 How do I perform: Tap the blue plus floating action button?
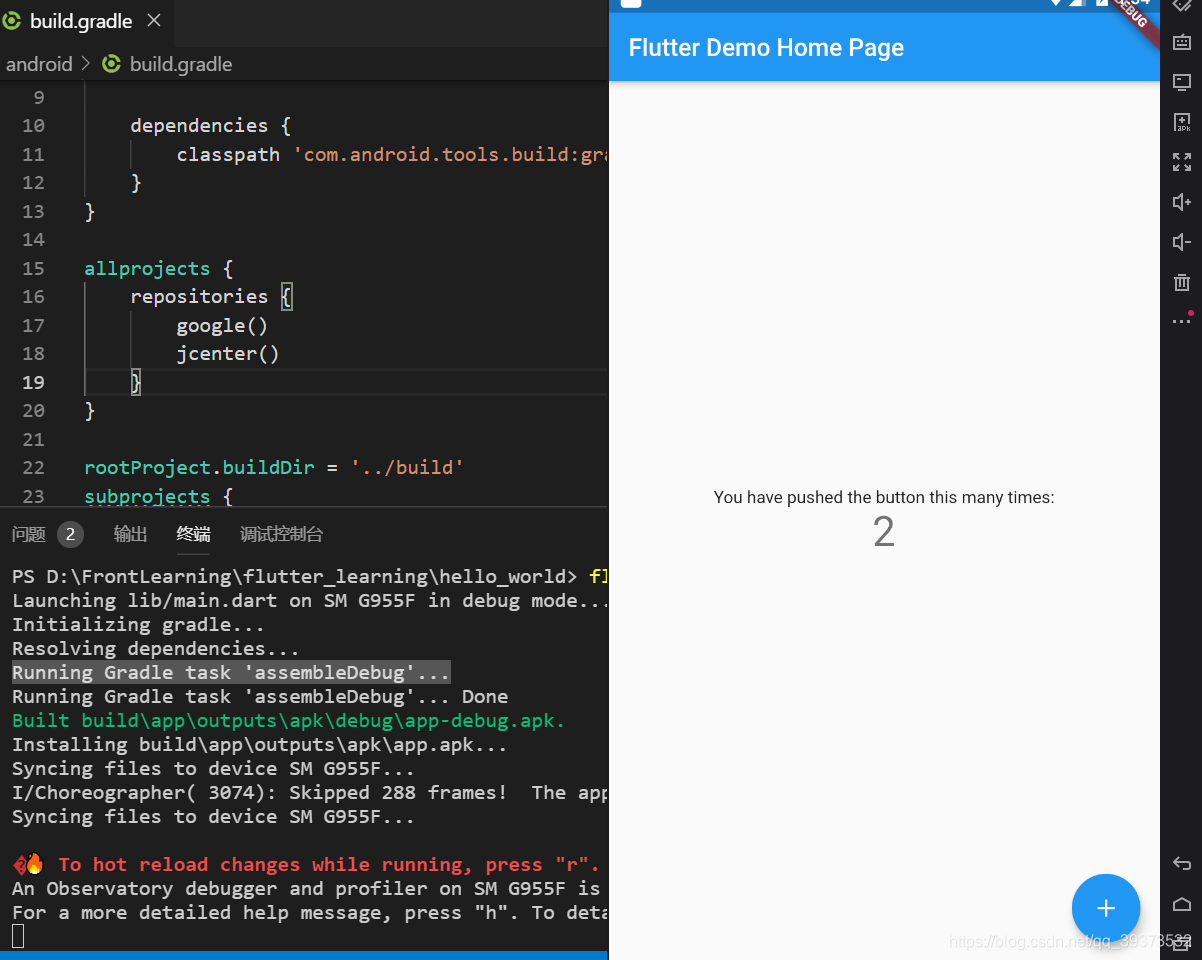click(1105, 908)
